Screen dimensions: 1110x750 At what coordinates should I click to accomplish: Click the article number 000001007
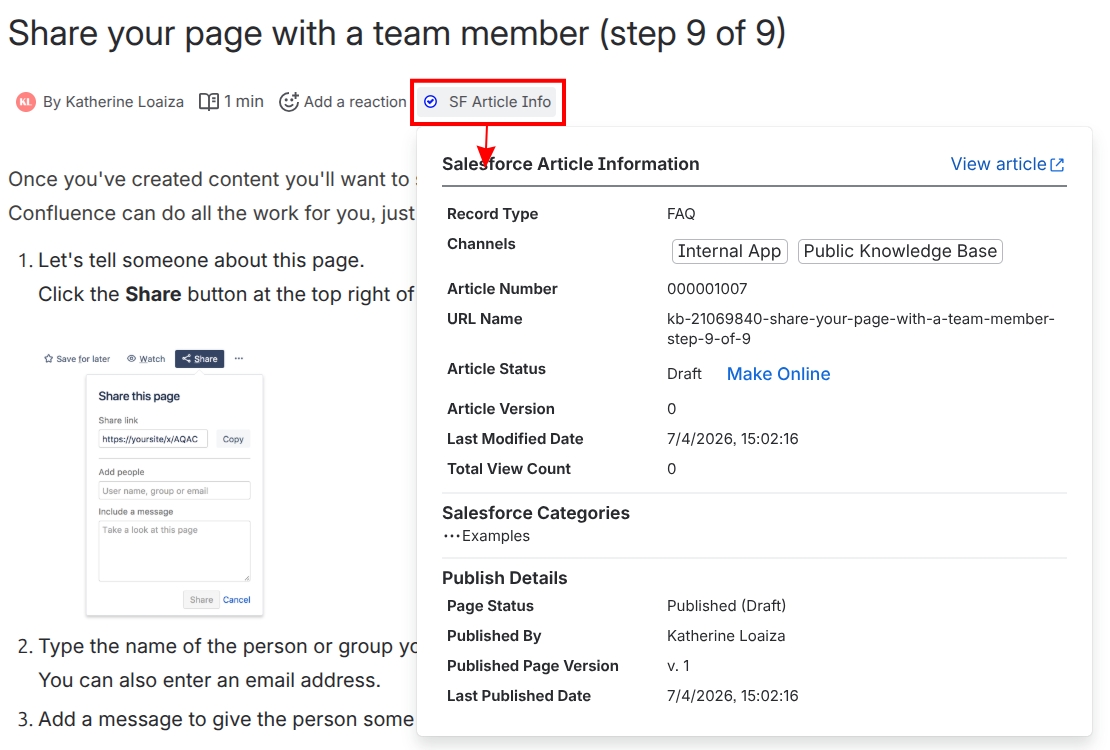point(706,289)
